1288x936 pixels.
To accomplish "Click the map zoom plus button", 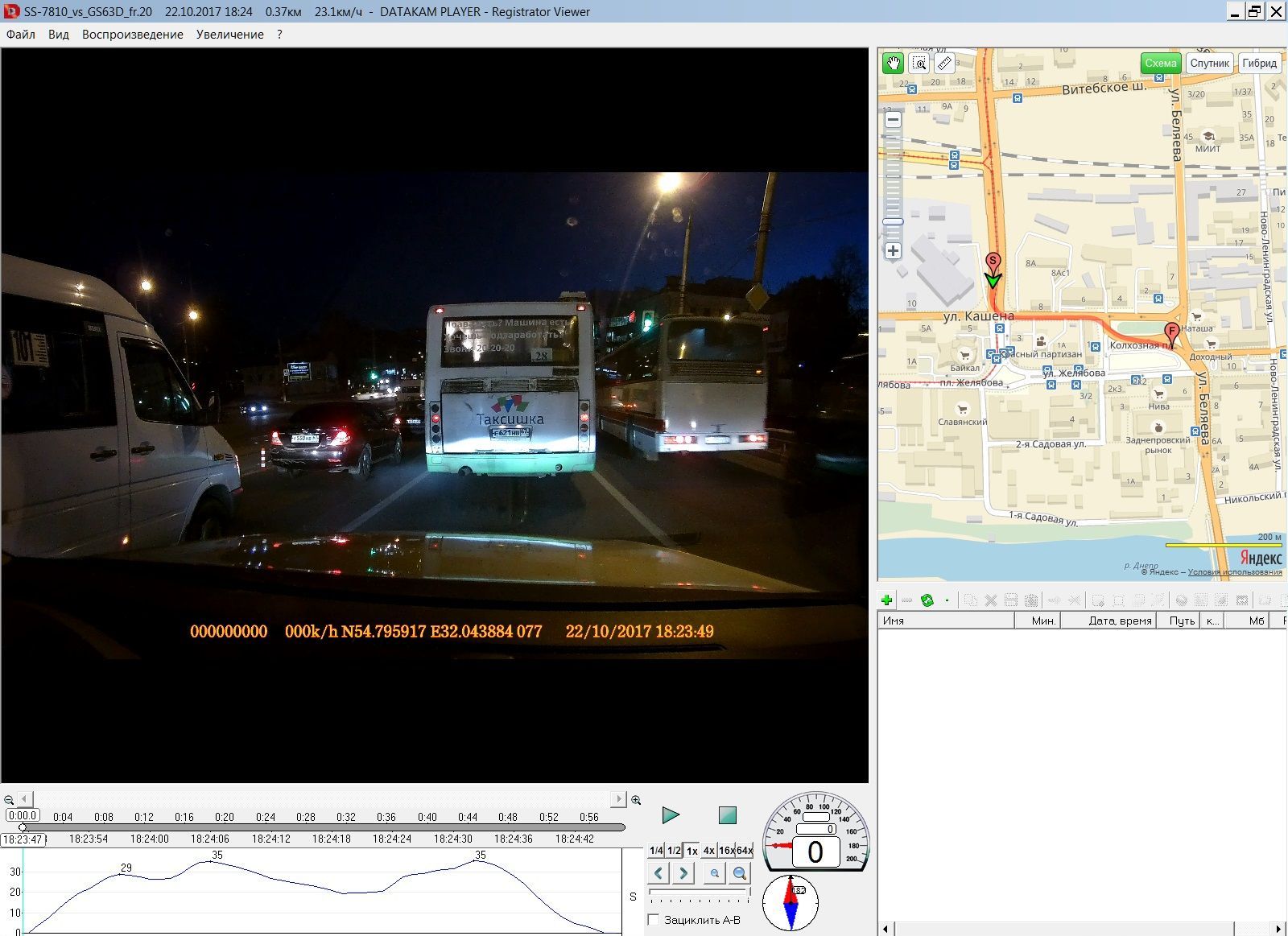I will click(893, 251).
